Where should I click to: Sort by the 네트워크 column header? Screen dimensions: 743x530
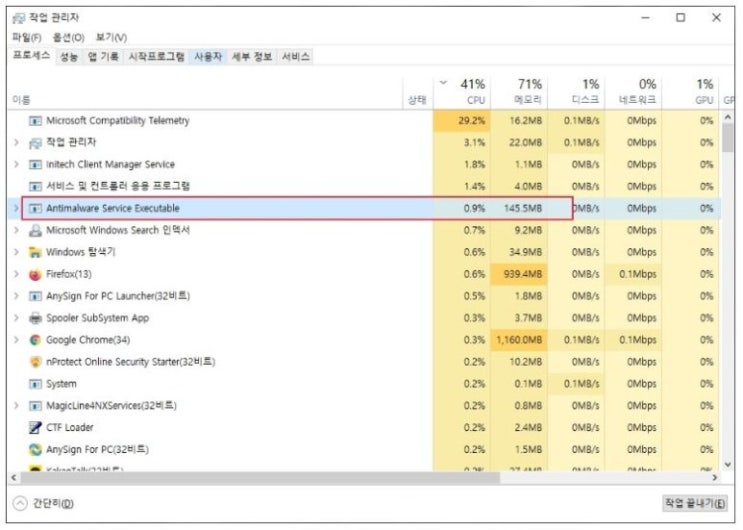coord(633,91)
